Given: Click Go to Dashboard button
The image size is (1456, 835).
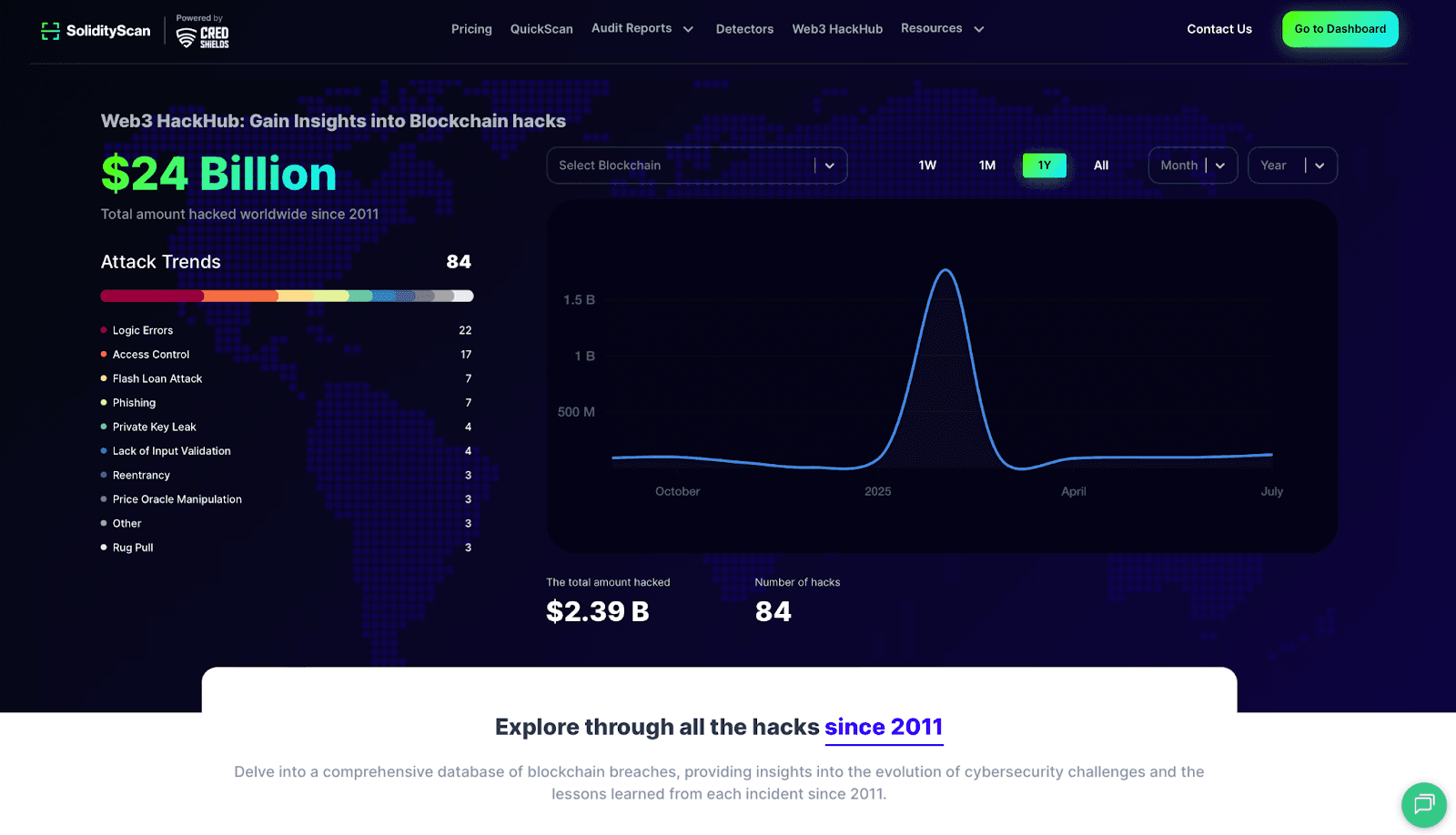Looking at the screenshot, I should [x=1340, y=29].
